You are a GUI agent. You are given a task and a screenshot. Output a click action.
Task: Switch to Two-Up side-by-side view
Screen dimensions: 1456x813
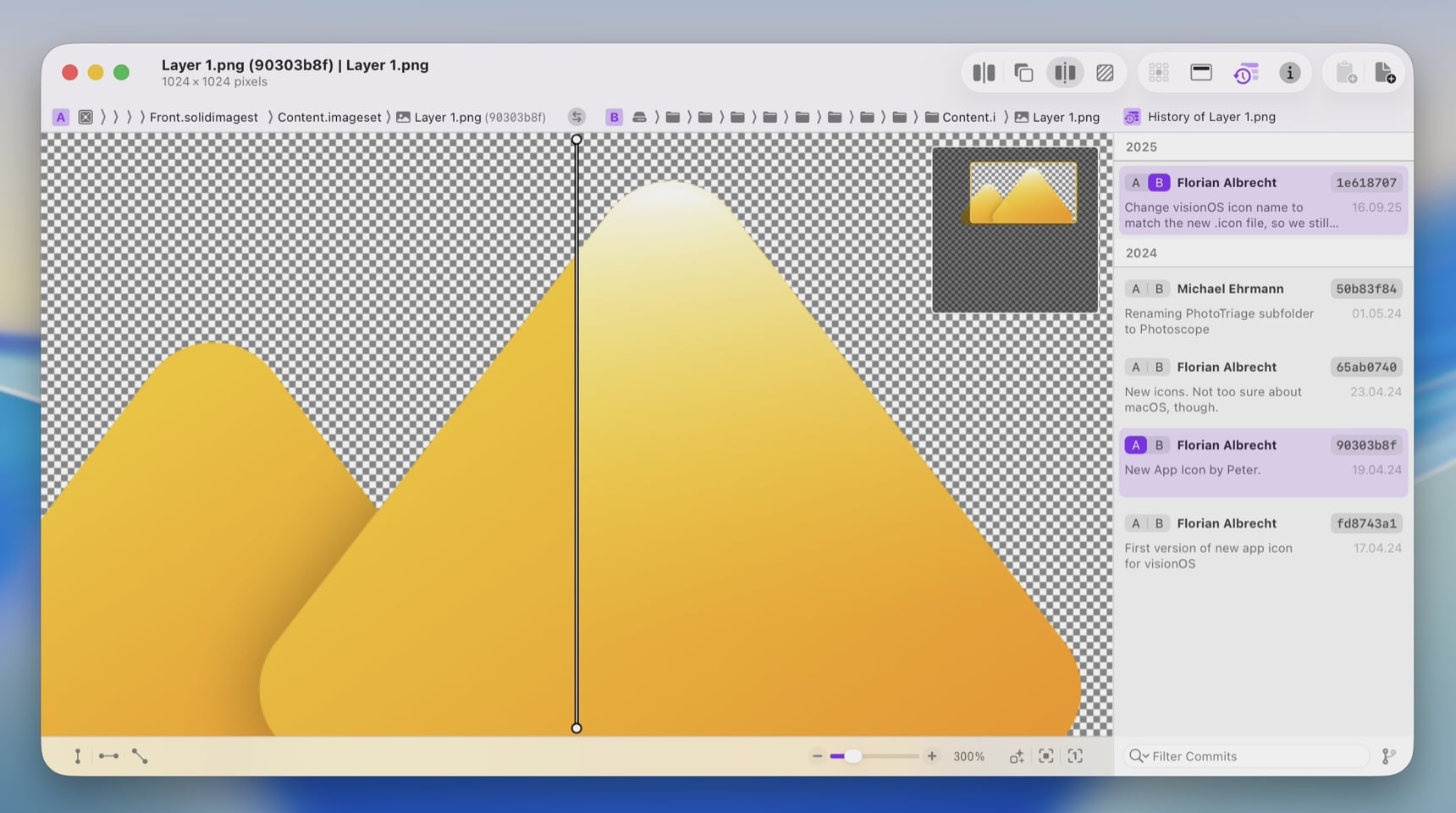(x=984, y=73)
